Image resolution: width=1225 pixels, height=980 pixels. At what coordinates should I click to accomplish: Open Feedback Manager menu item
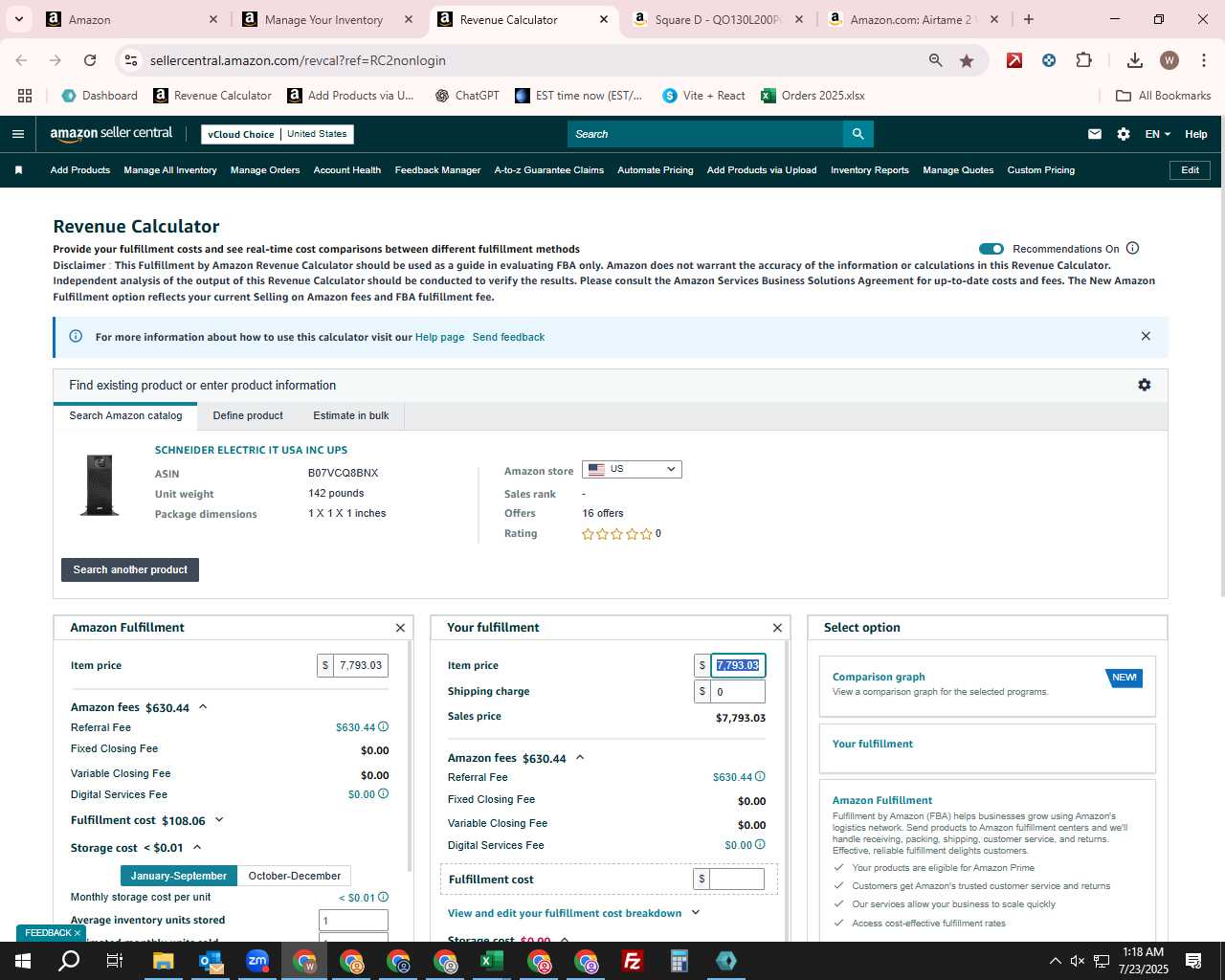click(x=437, y=170)
